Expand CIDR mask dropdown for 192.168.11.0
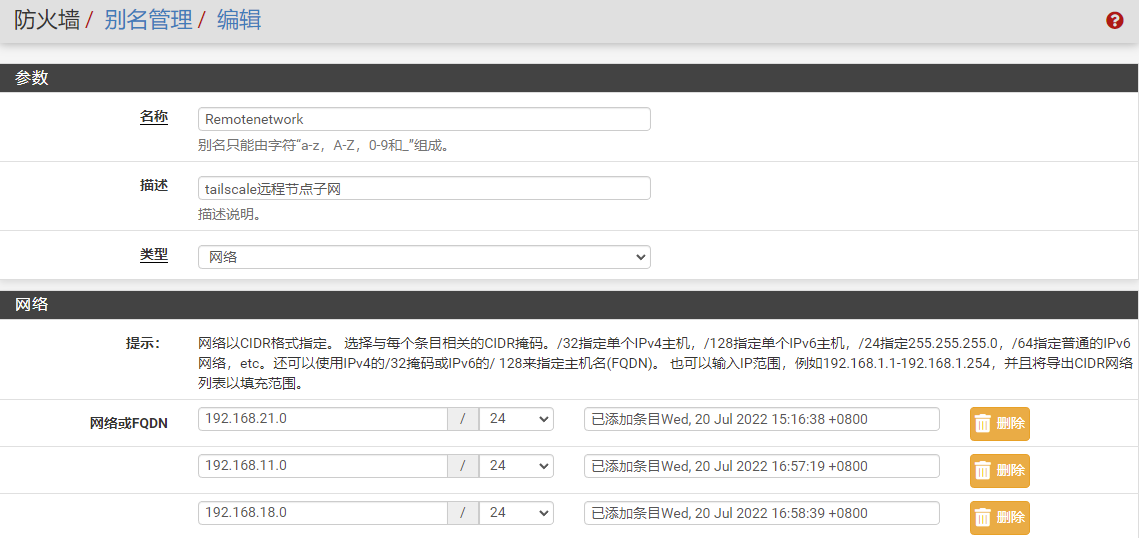Image resolution: width=1139 pixels, height=538 pixels. coord(516,466)
